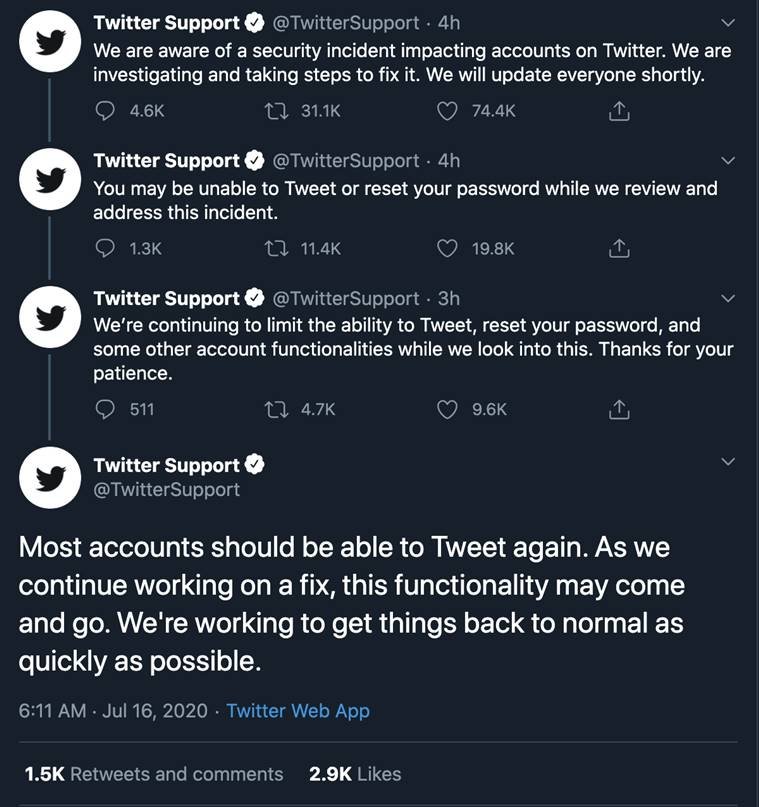The width and height of the screenshot is (759, 807).
Task: Share the tweet about limiting functionalities
Action: coord(619,409)
